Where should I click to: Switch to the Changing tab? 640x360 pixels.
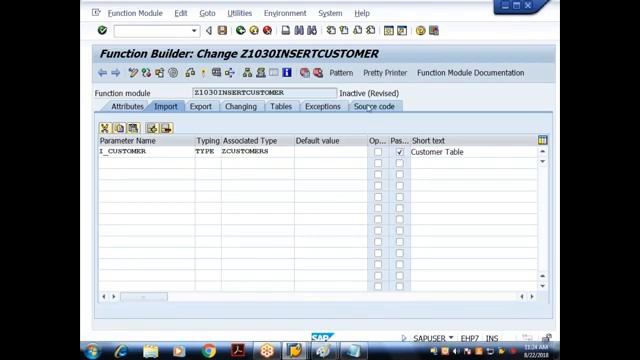coord(241,106)
